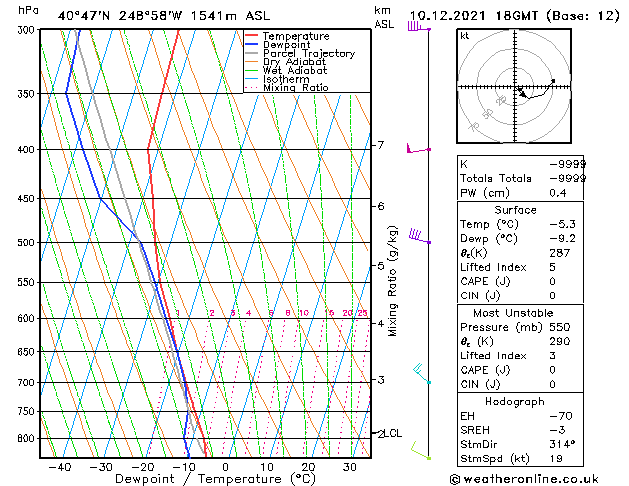Click the Pressure (mb) value 550
The image size is (629, 486).
[560, 327]
